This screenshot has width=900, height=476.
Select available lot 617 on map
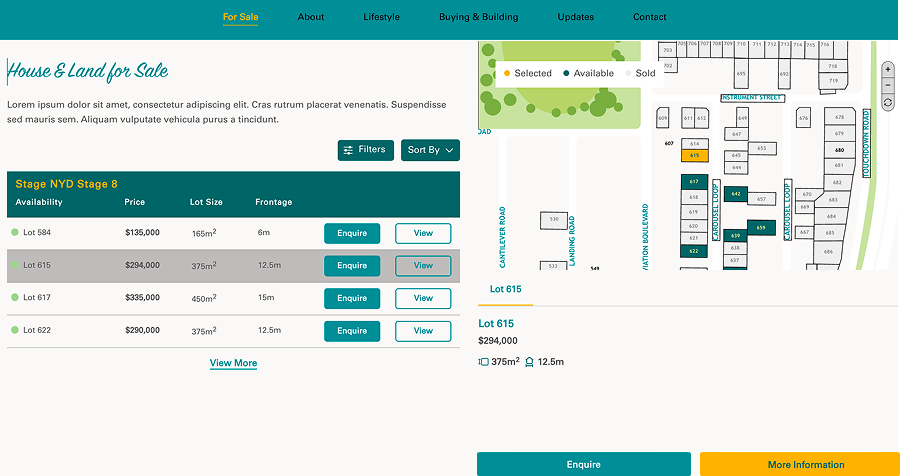(694, 182)
